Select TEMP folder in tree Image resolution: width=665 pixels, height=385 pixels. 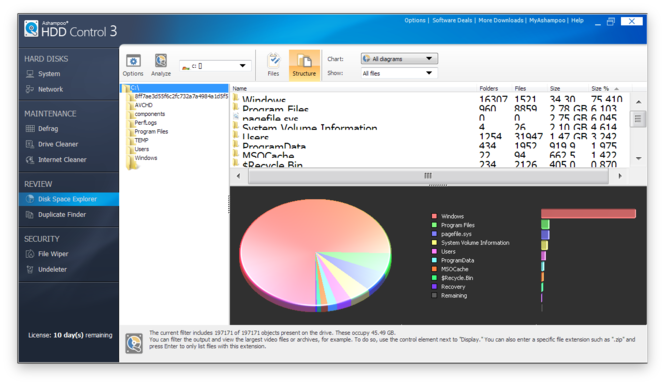click(x=141, y=140)
